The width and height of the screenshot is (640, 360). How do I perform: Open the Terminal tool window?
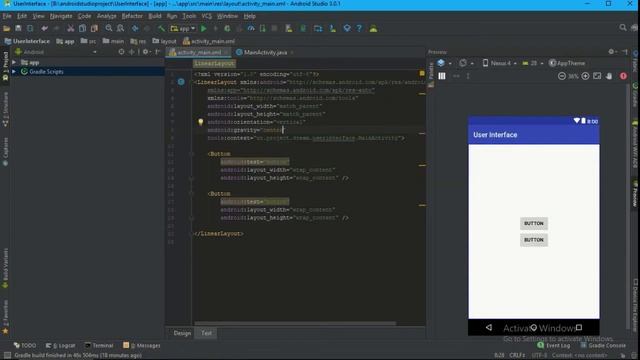point(99,345)
